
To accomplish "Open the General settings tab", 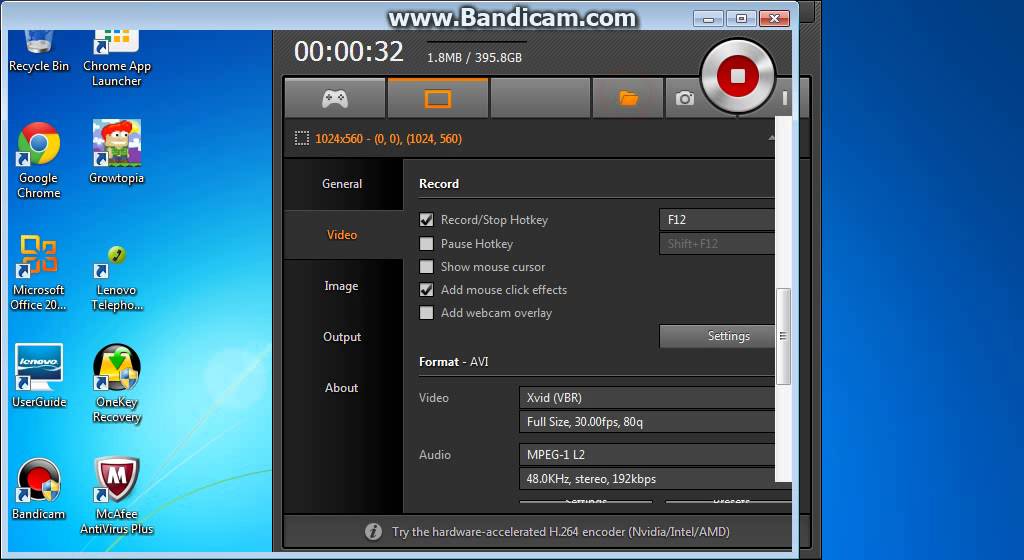I will pyautogui.click(x=342, y=184).
